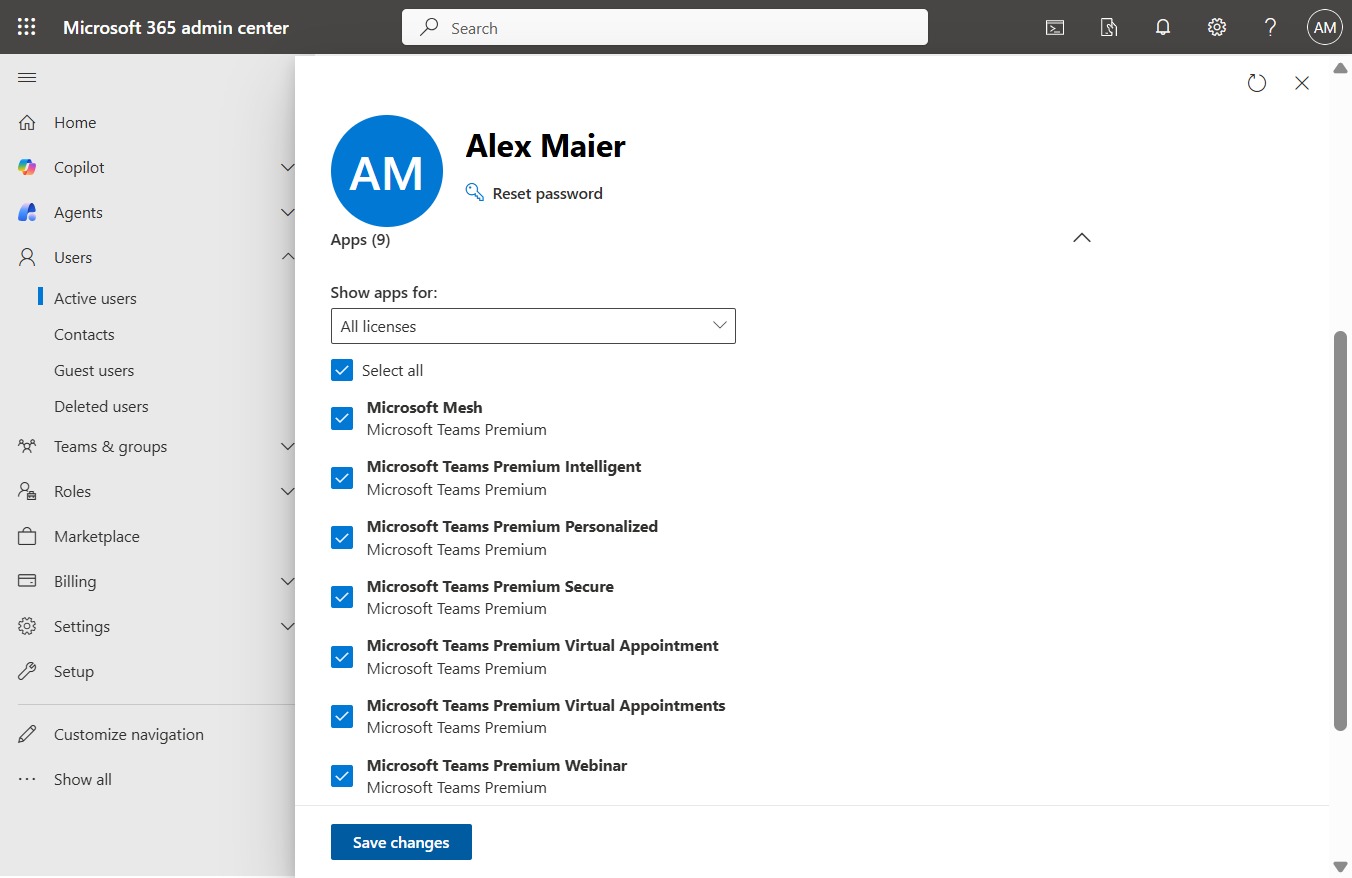The width and height of the screenshot is (1352, 878).
Task: Open the All licenses dropdown
Action: click(x=533, y=326)
